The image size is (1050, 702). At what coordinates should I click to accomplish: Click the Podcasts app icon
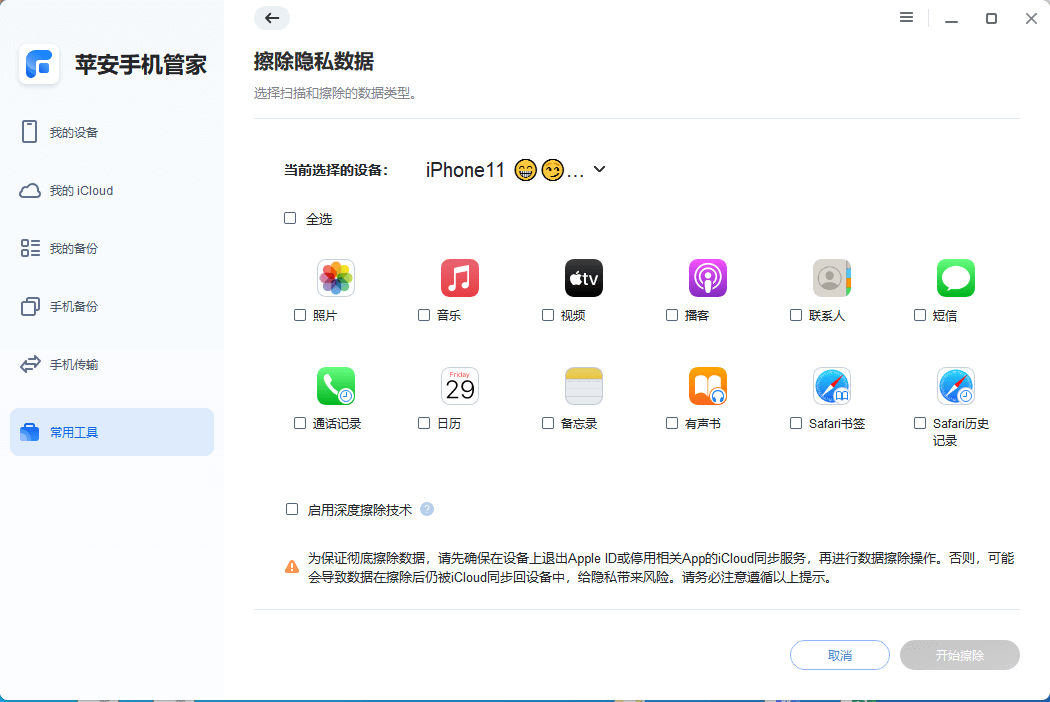707,278
